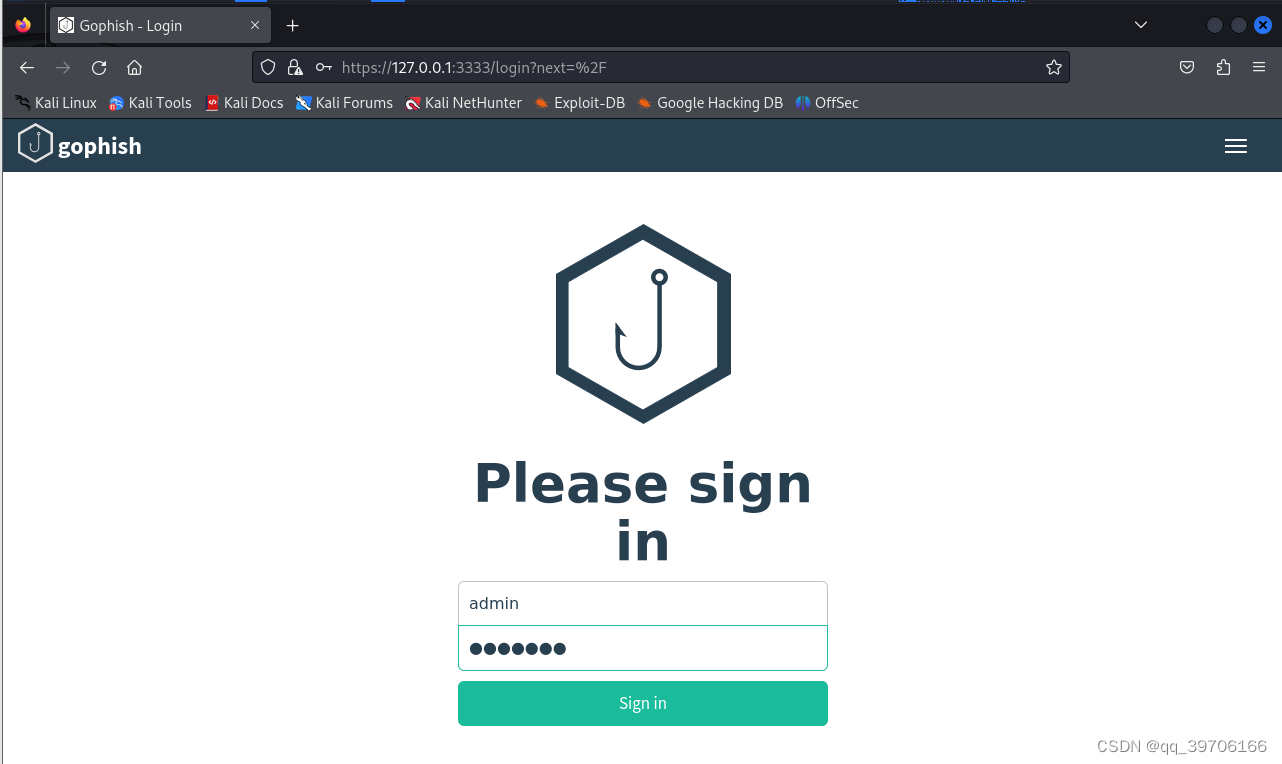Click the tracking protection shield icon
The width and height of the screenshot is (1282, 764).
268,67
